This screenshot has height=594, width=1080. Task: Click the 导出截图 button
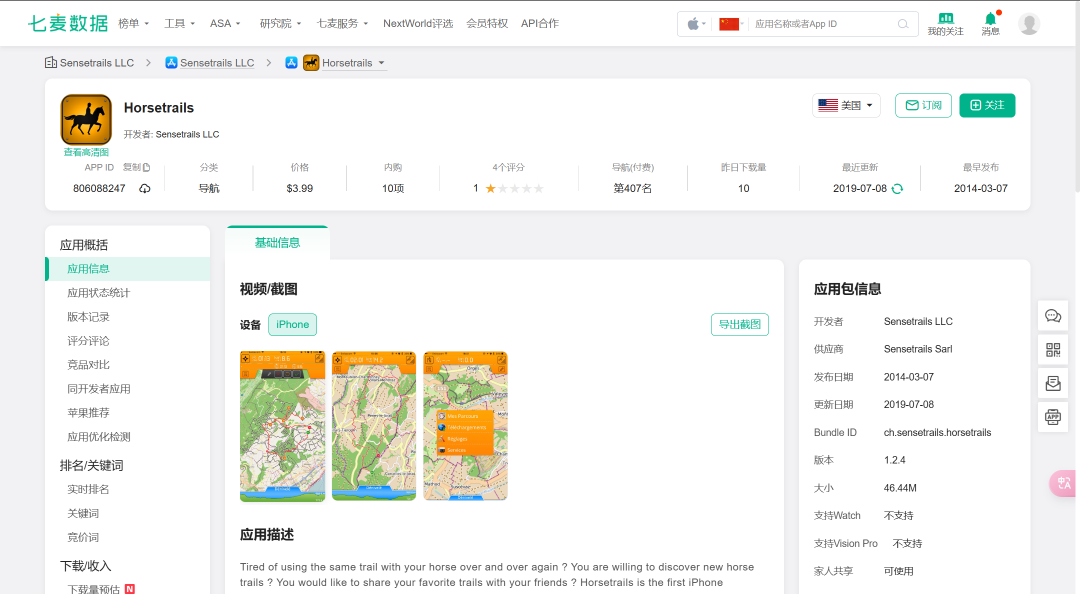point(740,325)
